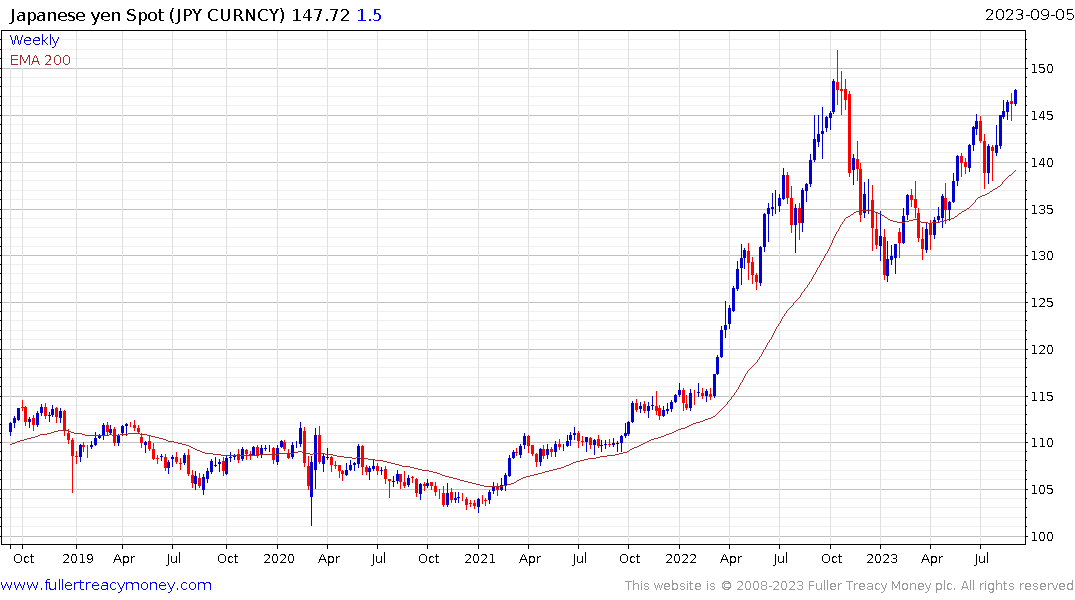Click the 130 y-axis label
1075x600 pixels.
[1042, 256]
